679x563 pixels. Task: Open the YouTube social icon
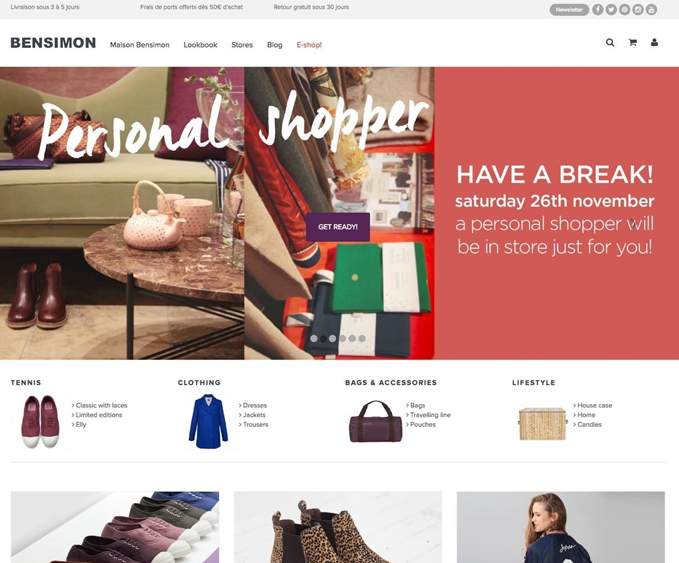pyautogui.click(x=651, y=10)
